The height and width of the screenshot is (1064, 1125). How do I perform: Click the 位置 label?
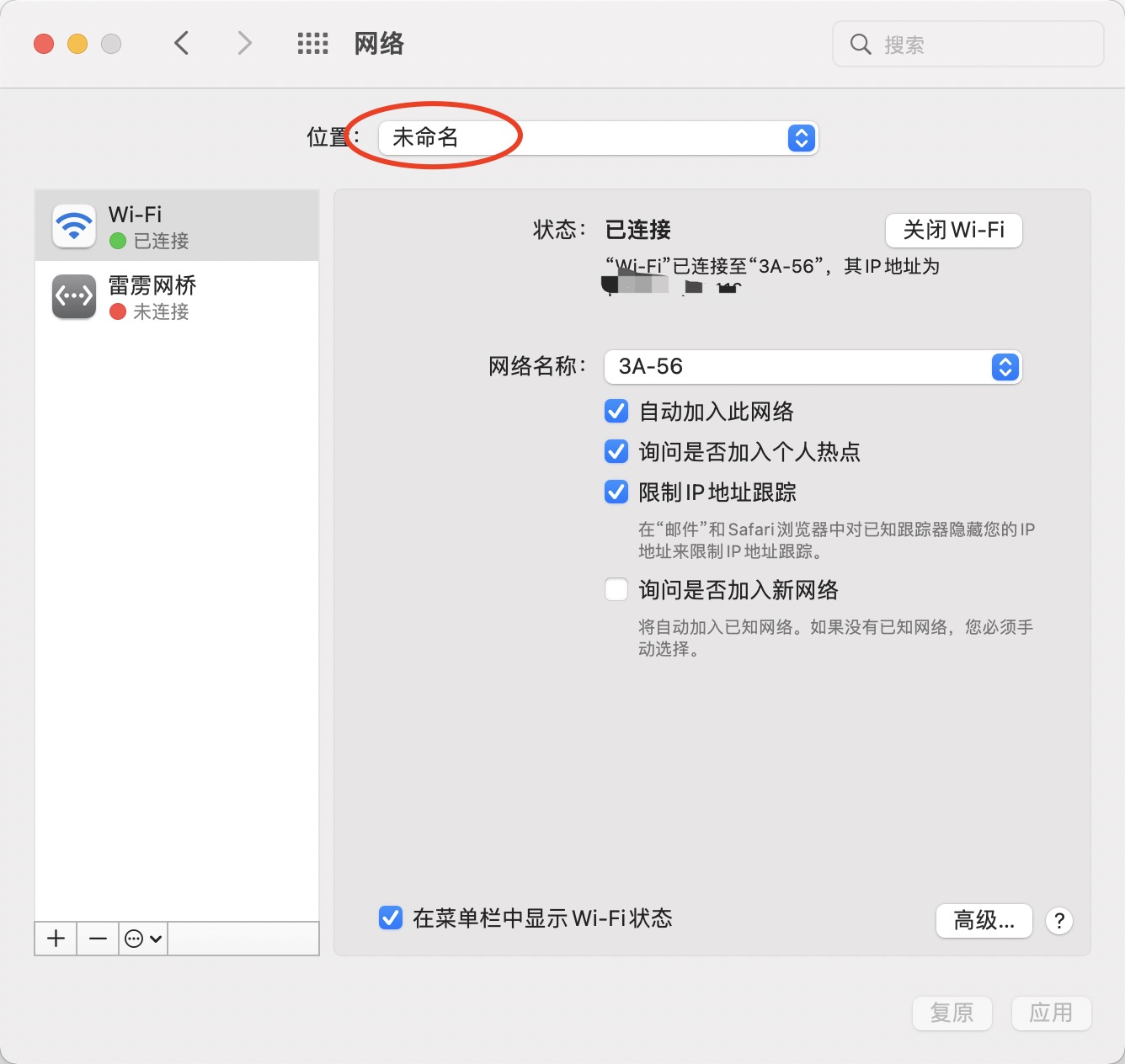click(x=333, y=137)
